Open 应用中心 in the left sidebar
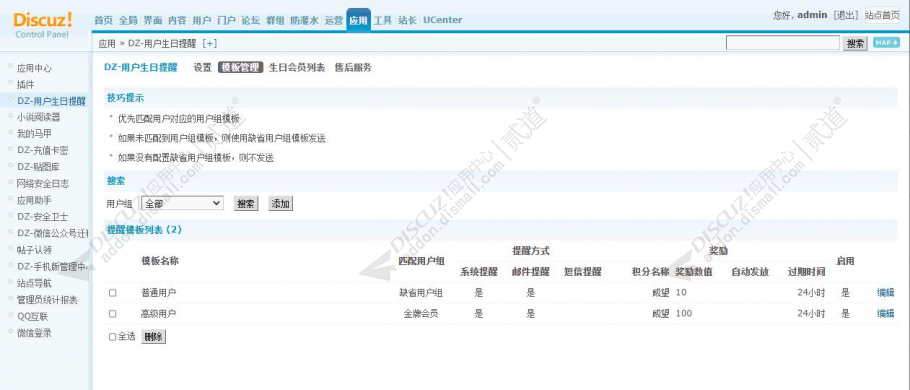This screenshot has width=910, height=390. [x=34, y=68]
